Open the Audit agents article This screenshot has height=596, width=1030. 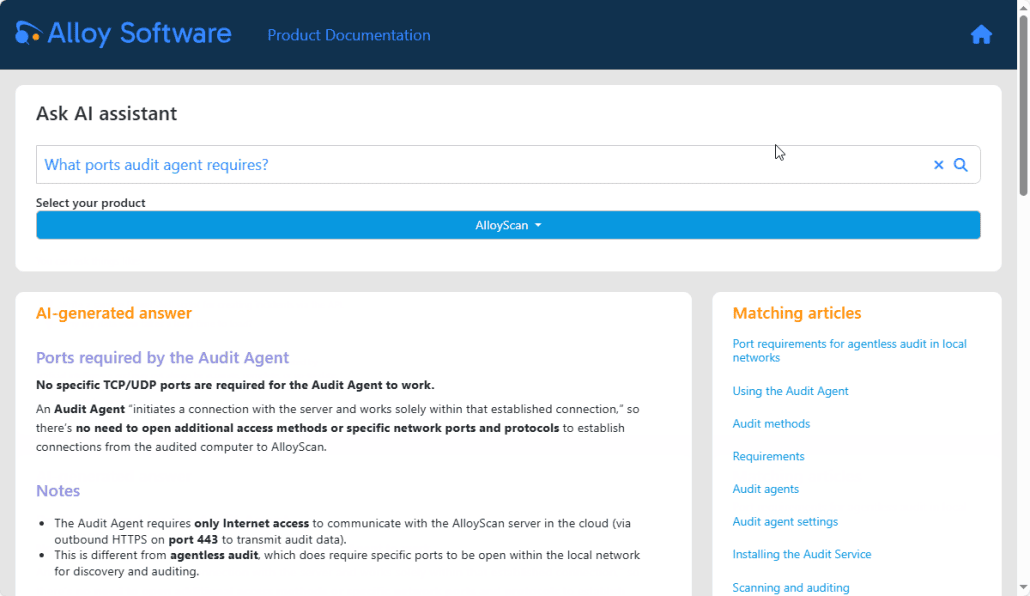pyautogui.click(x=765, y=489)
